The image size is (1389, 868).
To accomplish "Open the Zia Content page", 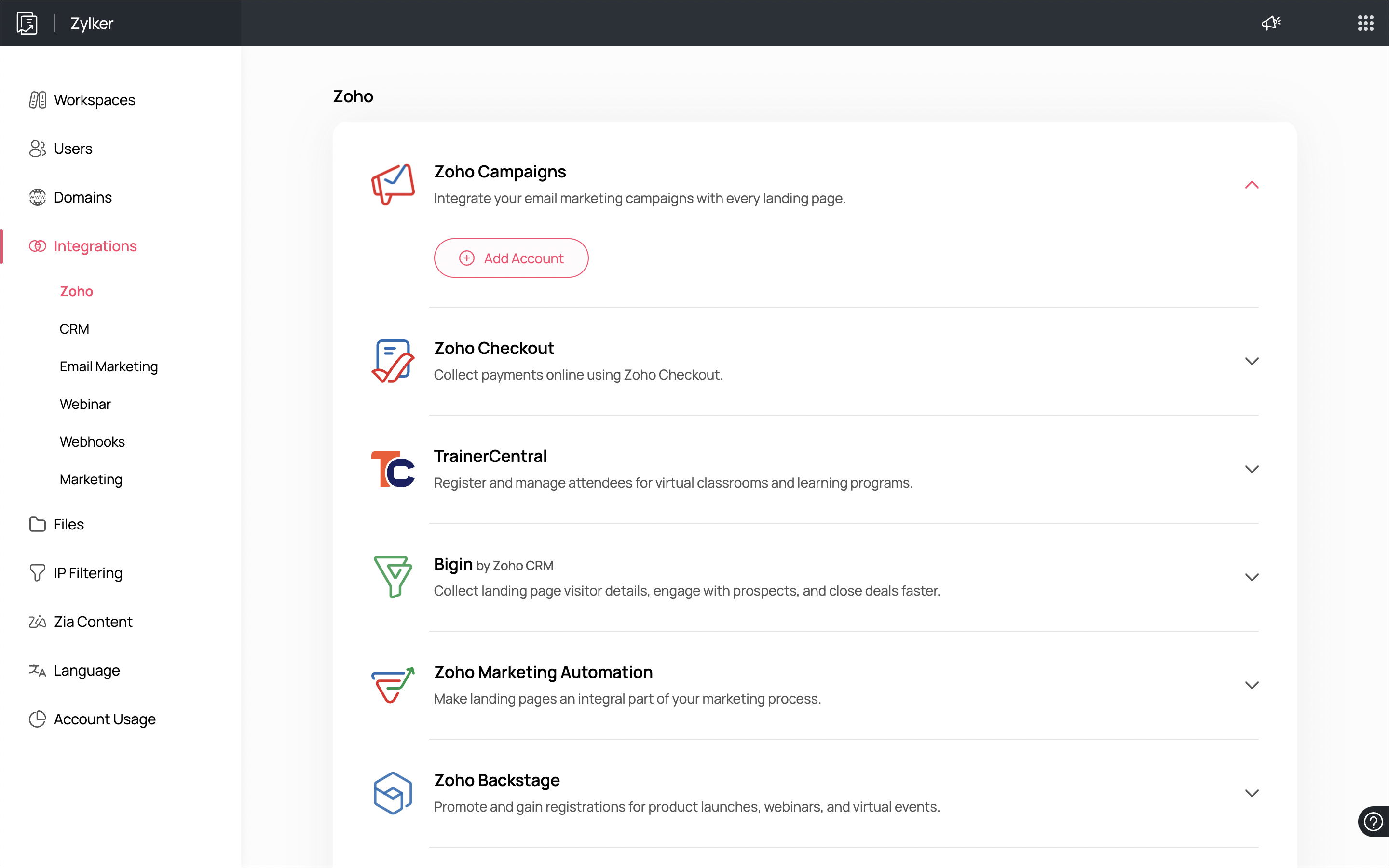I will tap(93, 622).
